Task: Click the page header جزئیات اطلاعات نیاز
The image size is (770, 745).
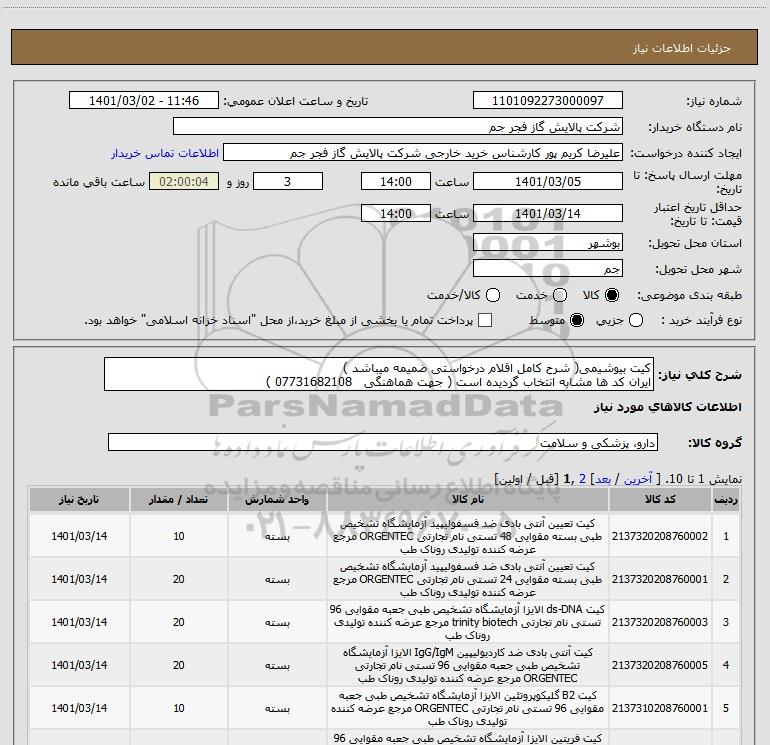Action: point(682,48)
